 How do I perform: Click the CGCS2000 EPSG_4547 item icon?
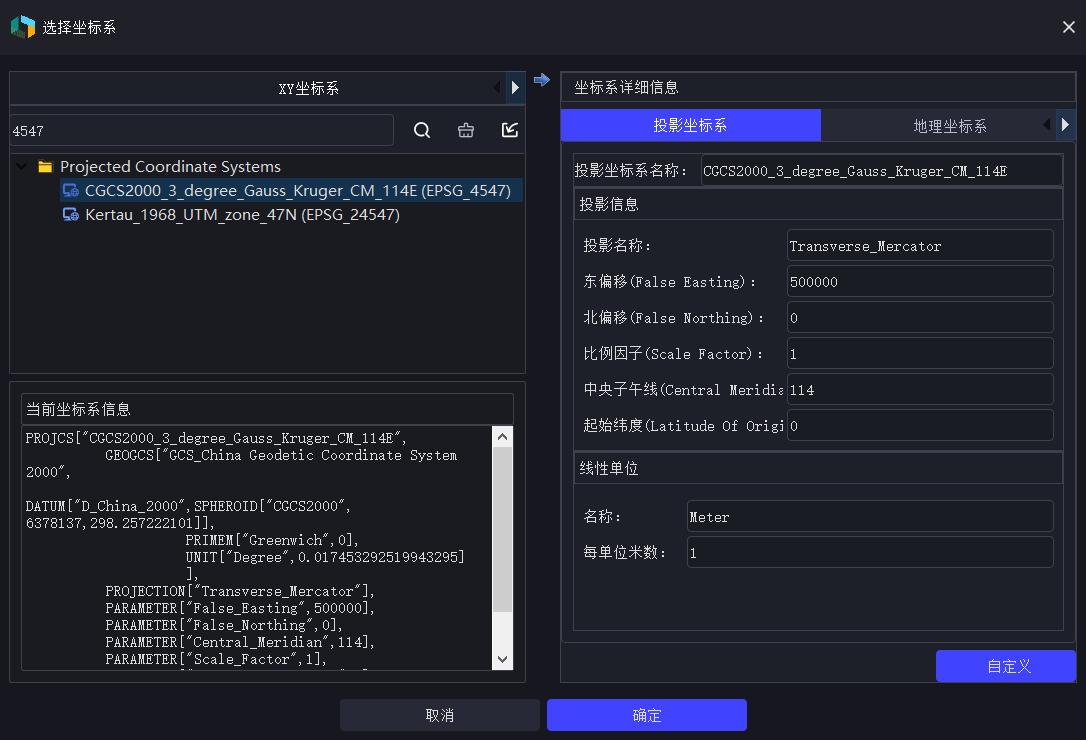71,191
